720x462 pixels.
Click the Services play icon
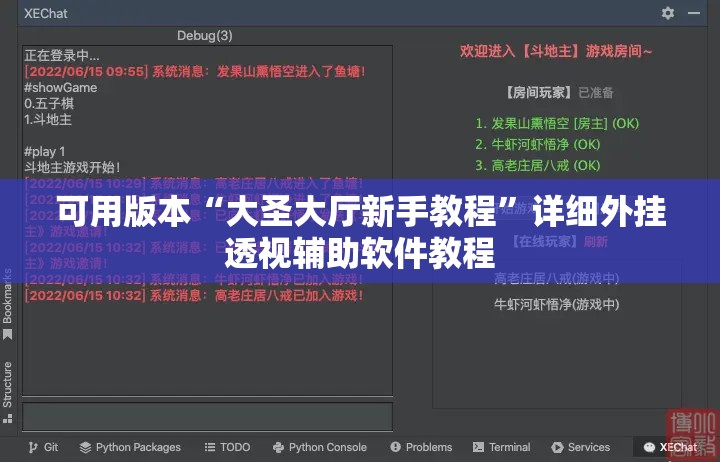(x=557, y=447)
